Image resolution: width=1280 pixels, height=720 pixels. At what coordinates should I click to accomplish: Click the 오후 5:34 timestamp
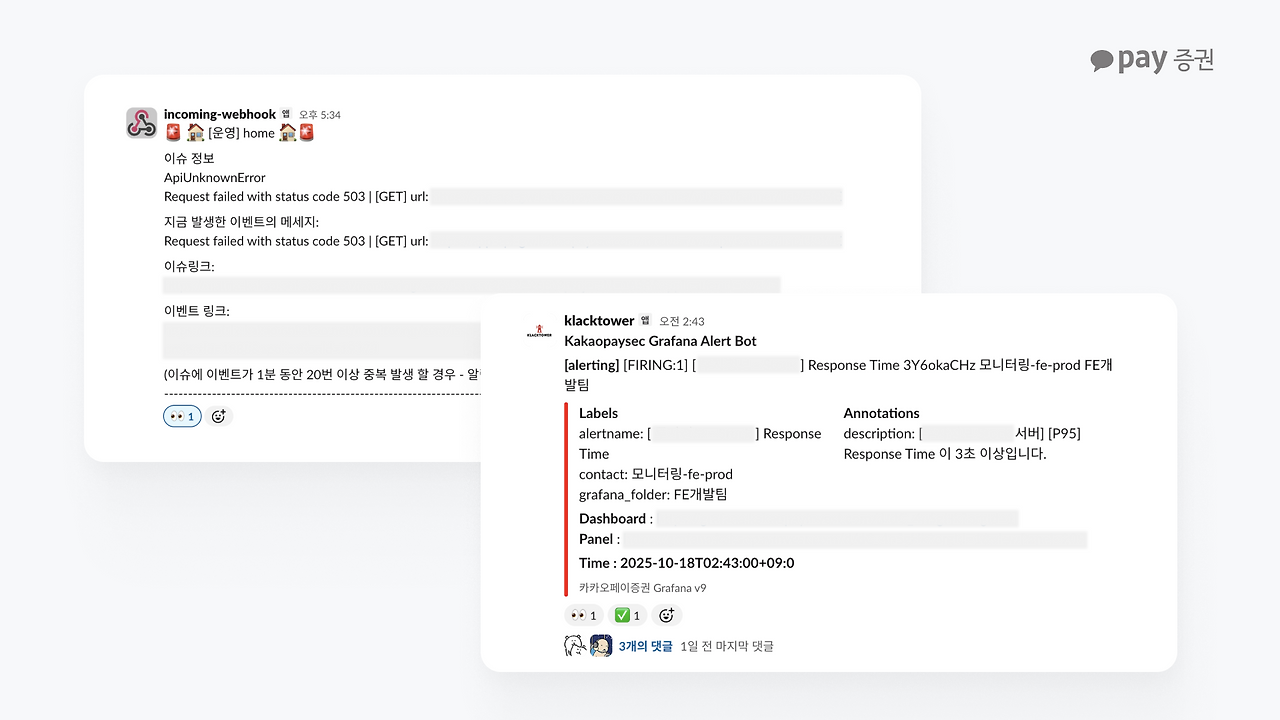click(320, 115)
